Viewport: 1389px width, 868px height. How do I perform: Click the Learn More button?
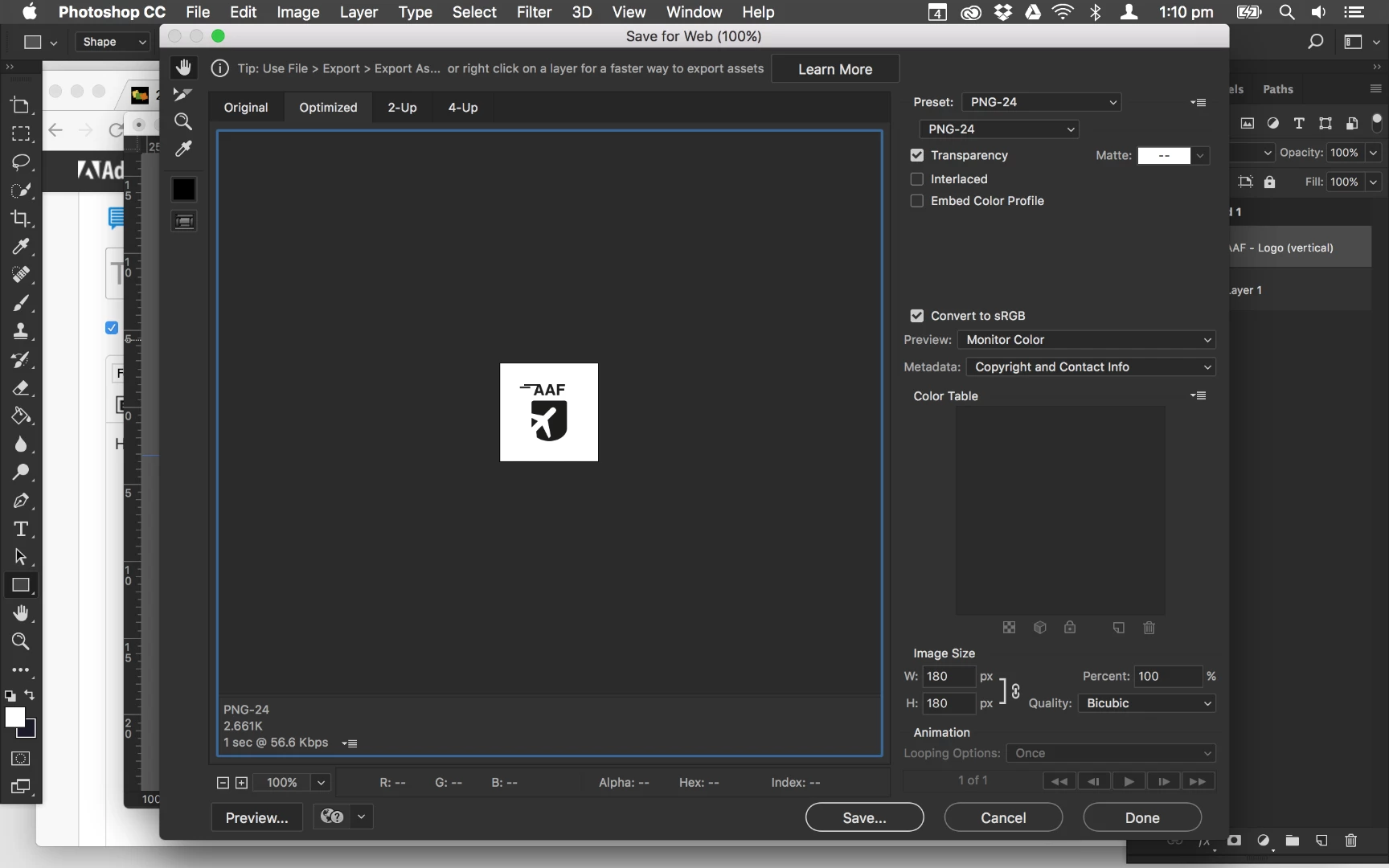(835, 69)
